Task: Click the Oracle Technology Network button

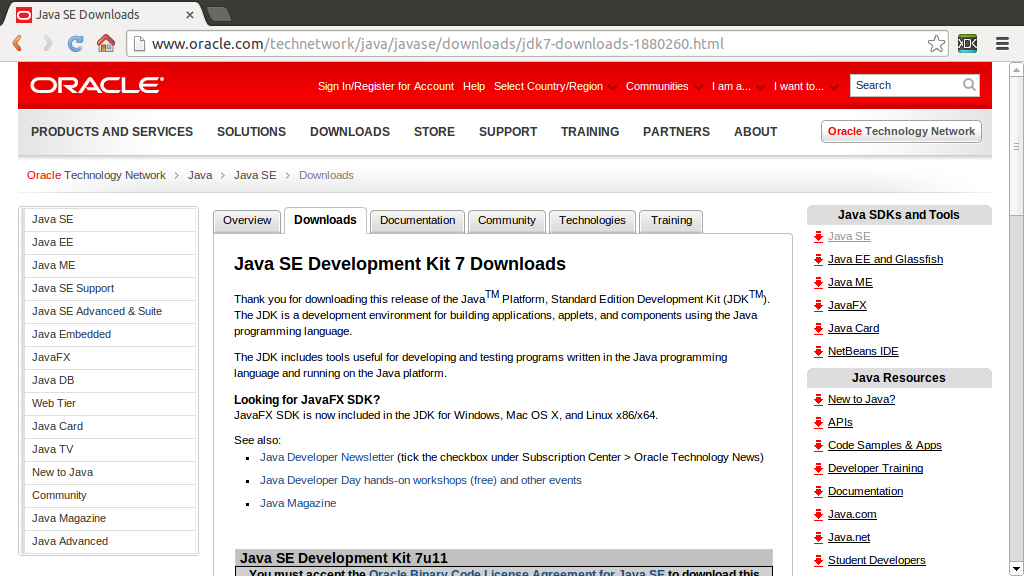Action: (x=901, y=131)
